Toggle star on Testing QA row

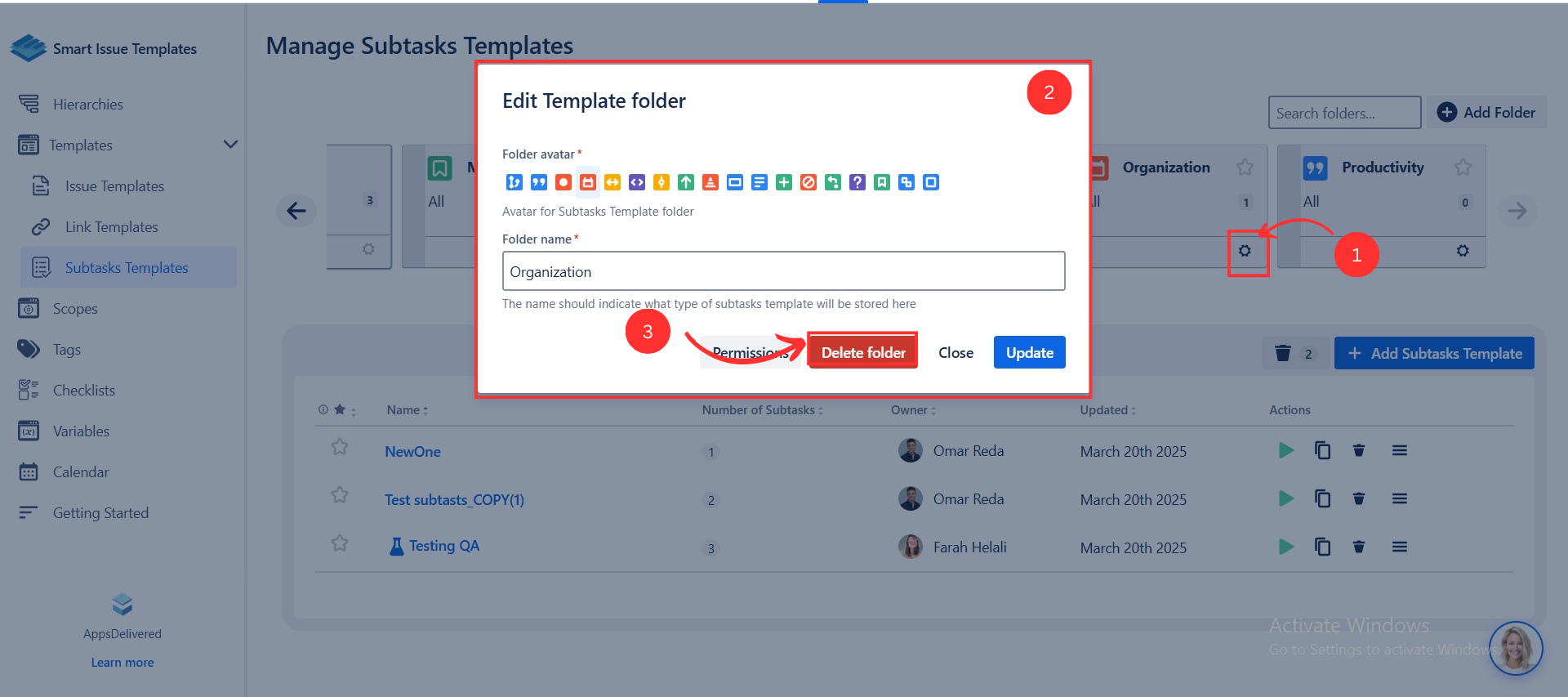coord(340,543)
